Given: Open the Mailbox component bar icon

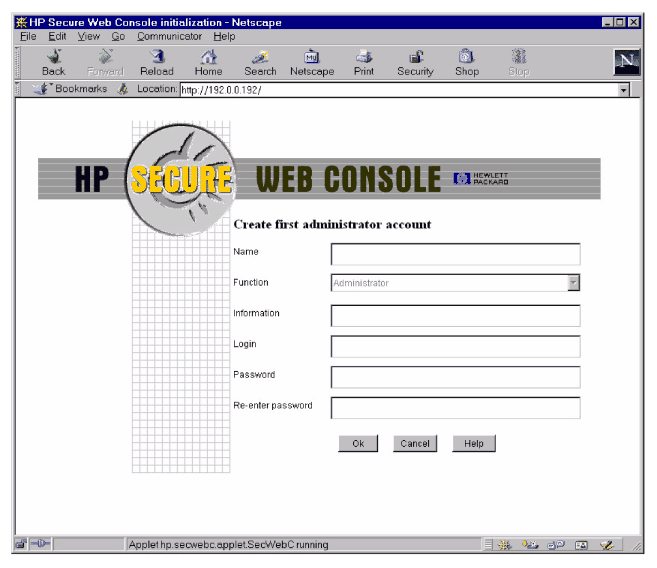Looking at the screenshot, I should [530, 545].
